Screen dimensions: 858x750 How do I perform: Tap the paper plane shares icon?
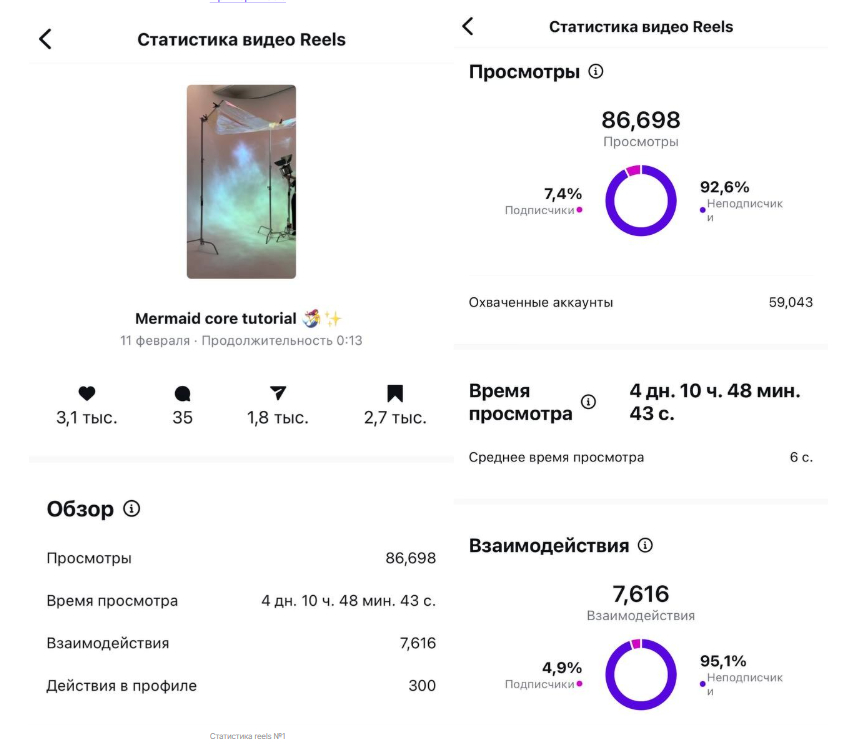coord(278,394)
